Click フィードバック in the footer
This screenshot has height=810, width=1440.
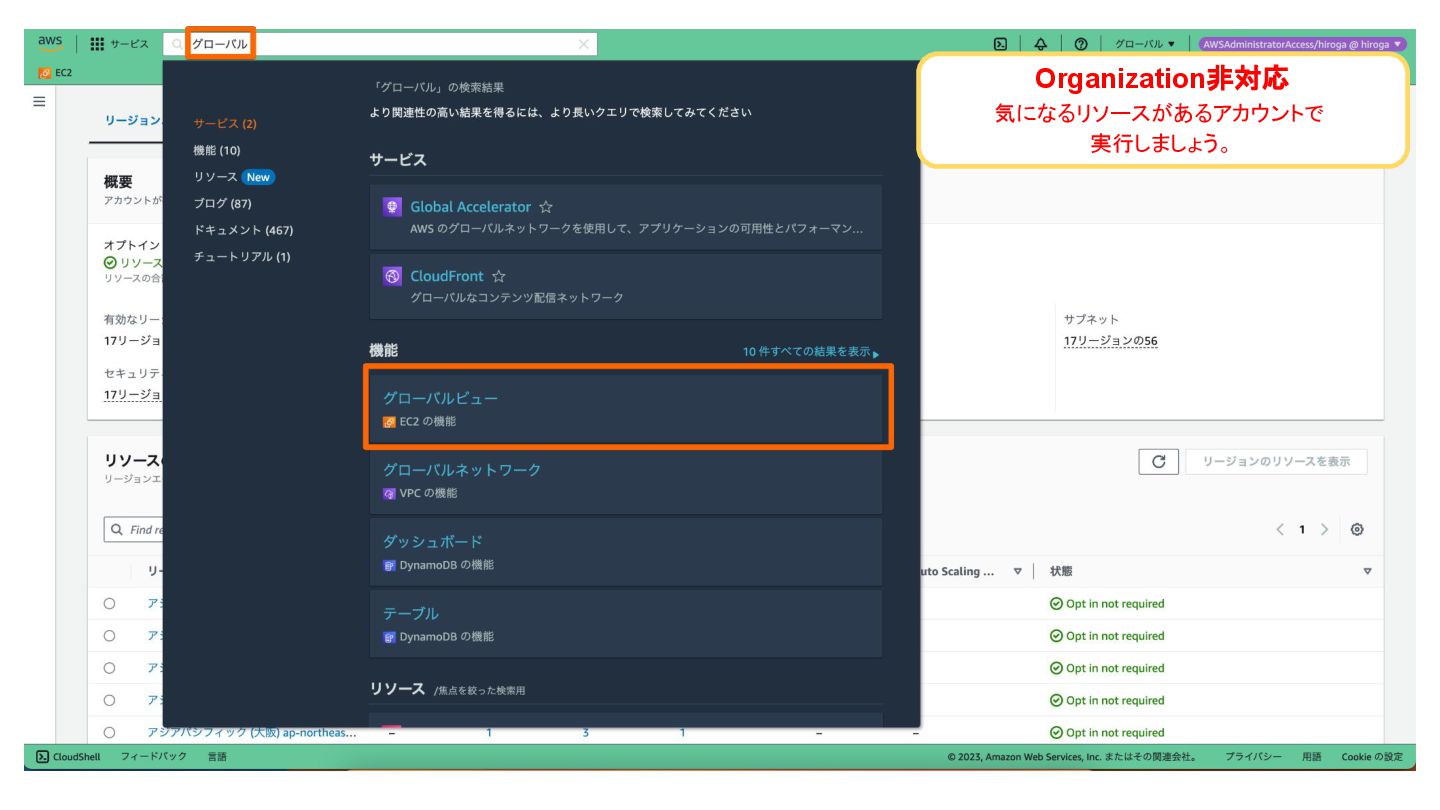pos(154,757)
